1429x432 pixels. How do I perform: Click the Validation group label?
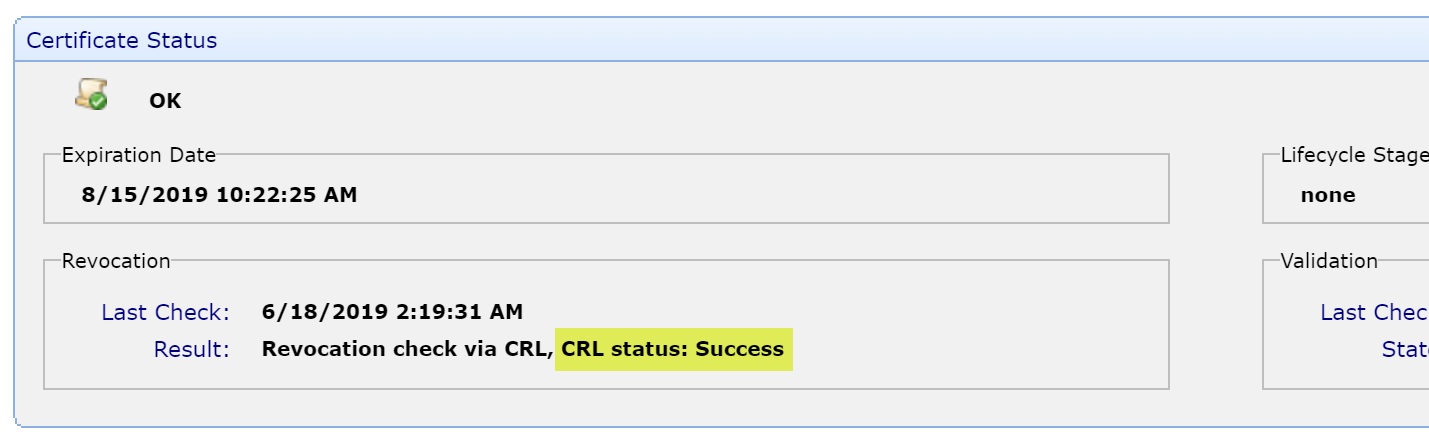click(x=1329, y=261)
